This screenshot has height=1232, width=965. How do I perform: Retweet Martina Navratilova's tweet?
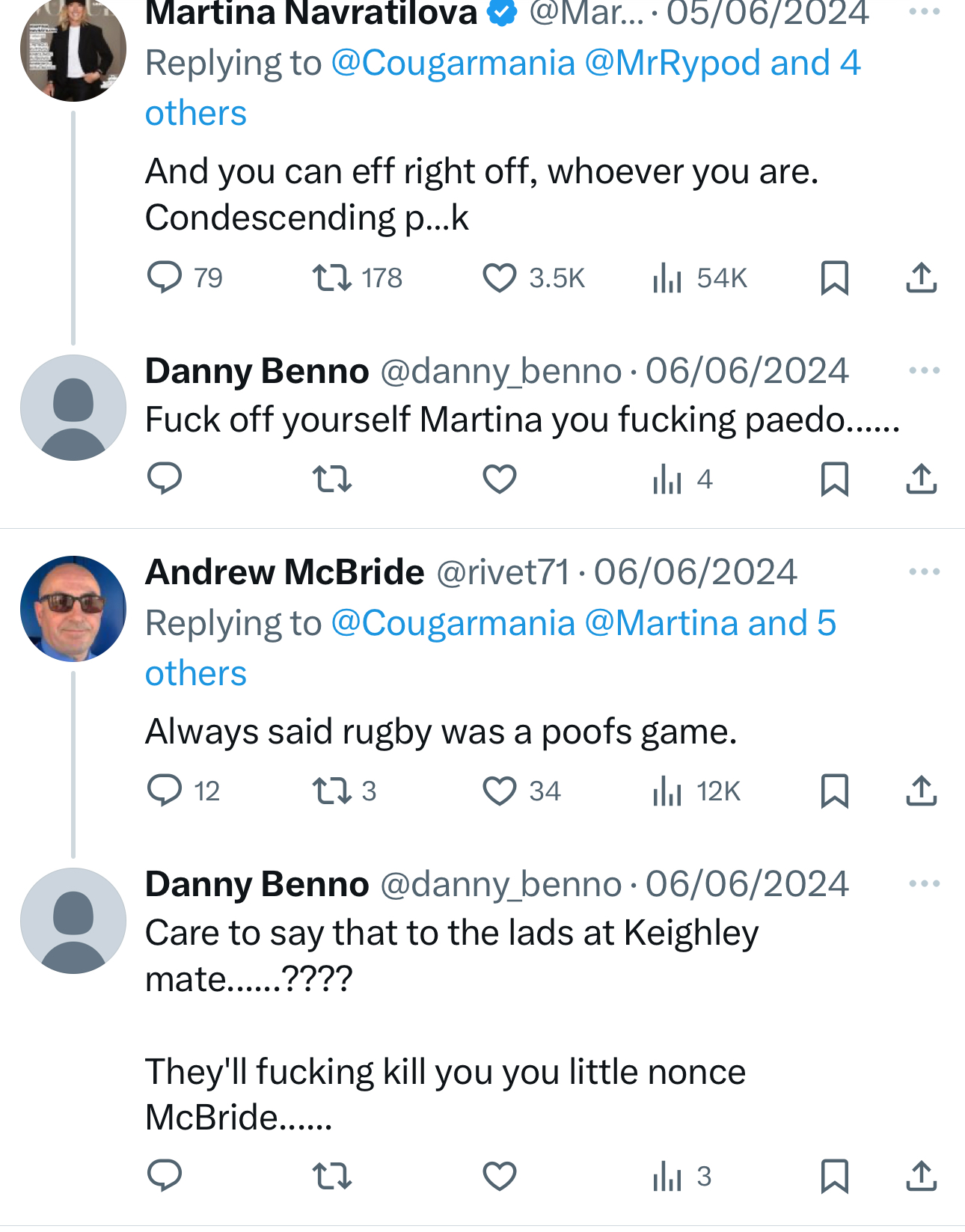coord(331,278)
